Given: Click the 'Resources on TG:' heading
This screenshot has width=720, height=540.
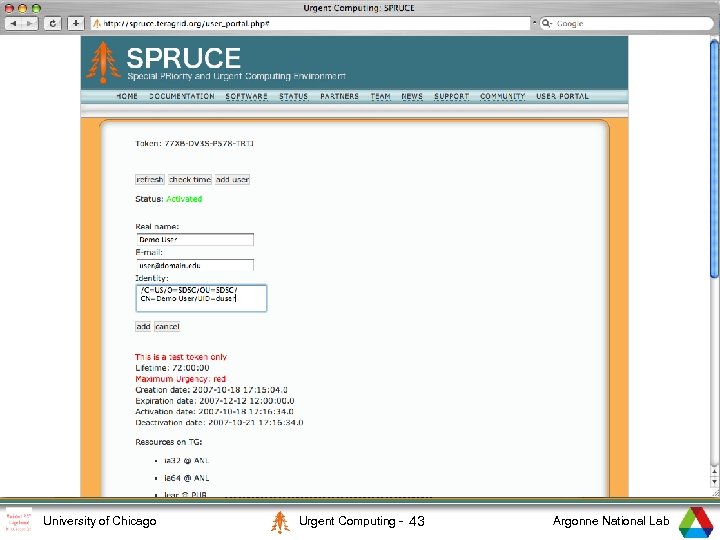Looking at the screenshot, I should coord(169,442).
